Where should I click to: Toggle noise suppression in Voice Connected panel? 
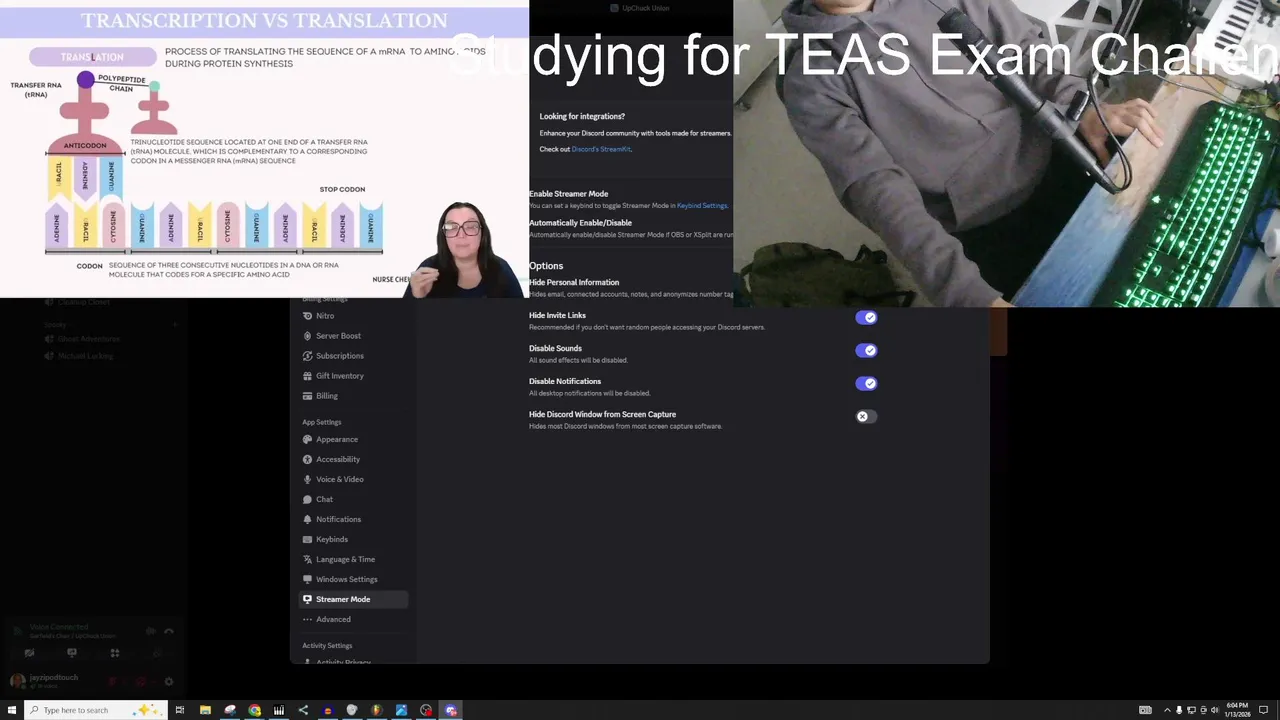click(x=150, y=631)
